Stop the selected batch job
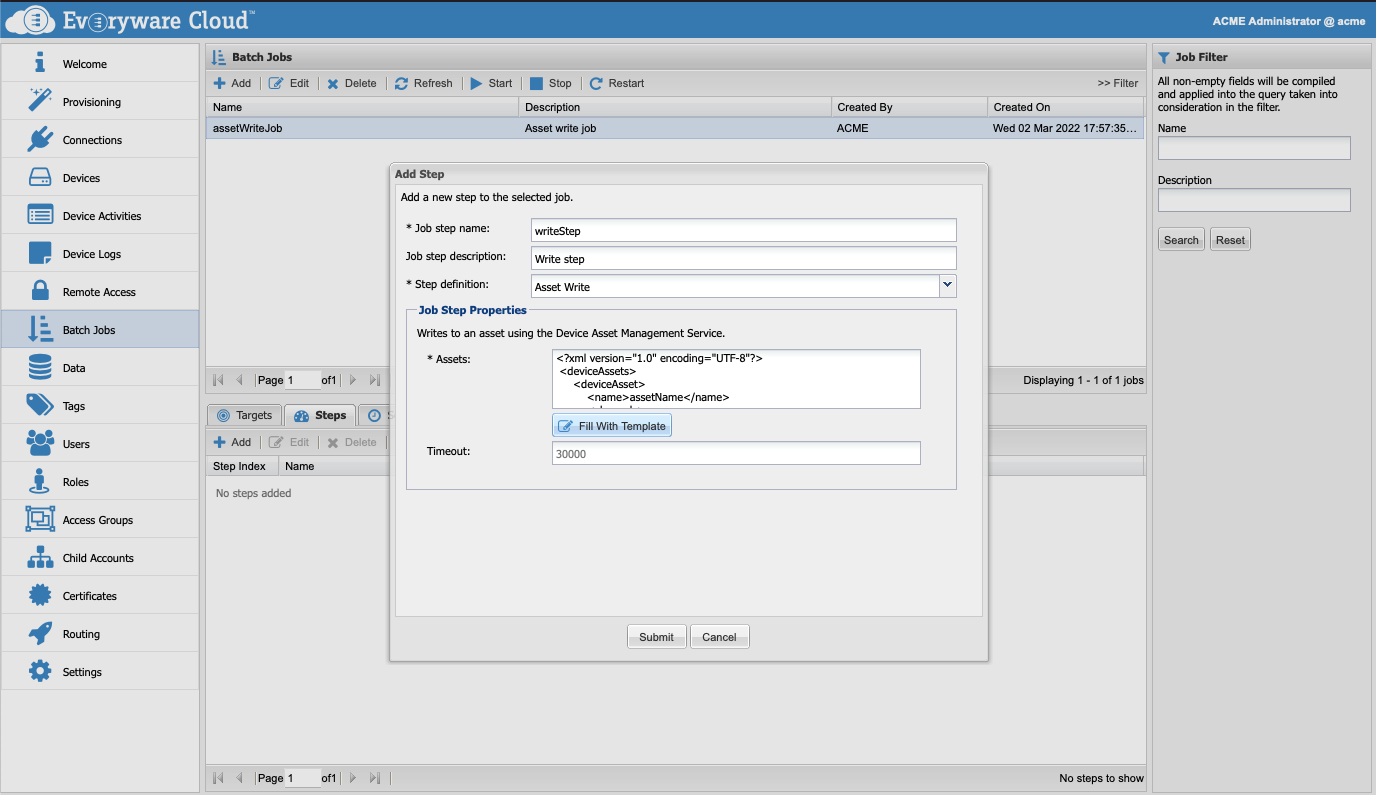Screen dimensions: 1376x795 [551, 83]
